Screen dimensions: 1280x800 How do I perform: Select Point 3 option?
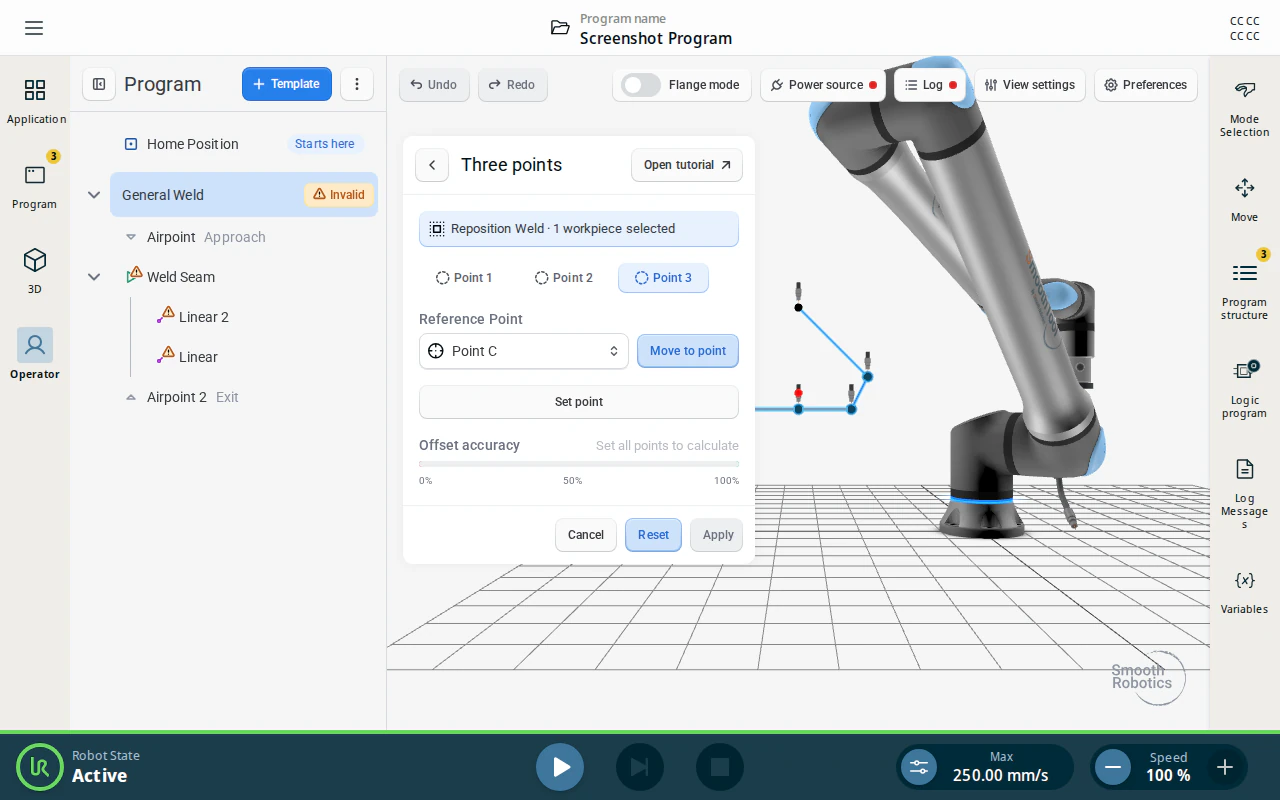[663, 278]
